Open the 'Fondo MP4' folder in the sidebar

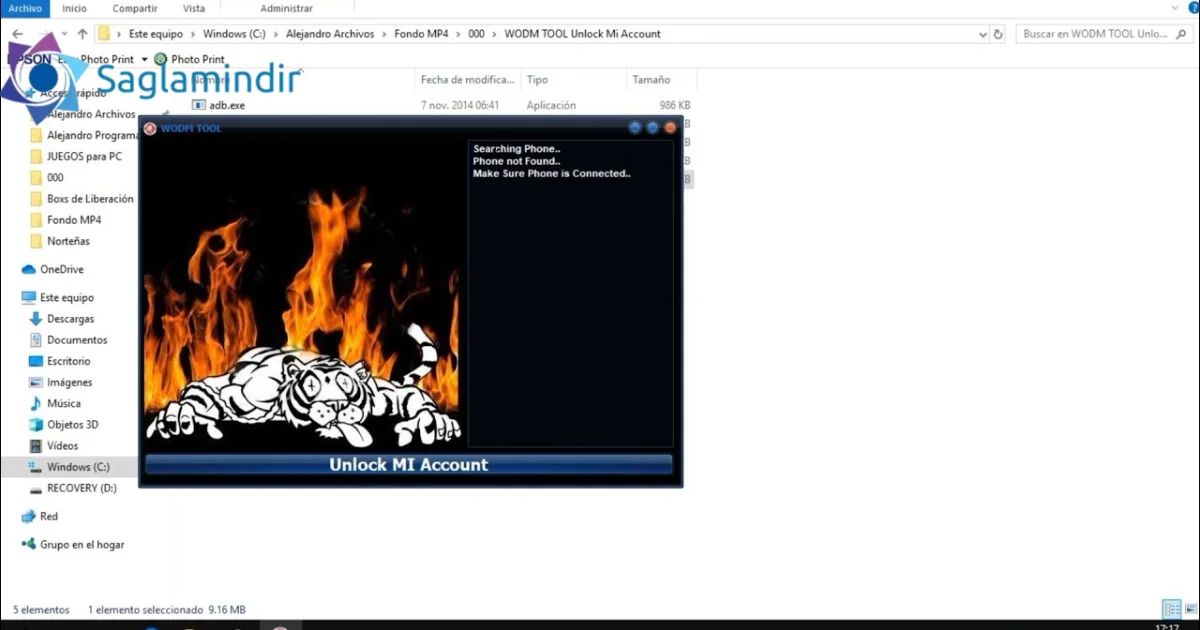click(x=74, y=220)
